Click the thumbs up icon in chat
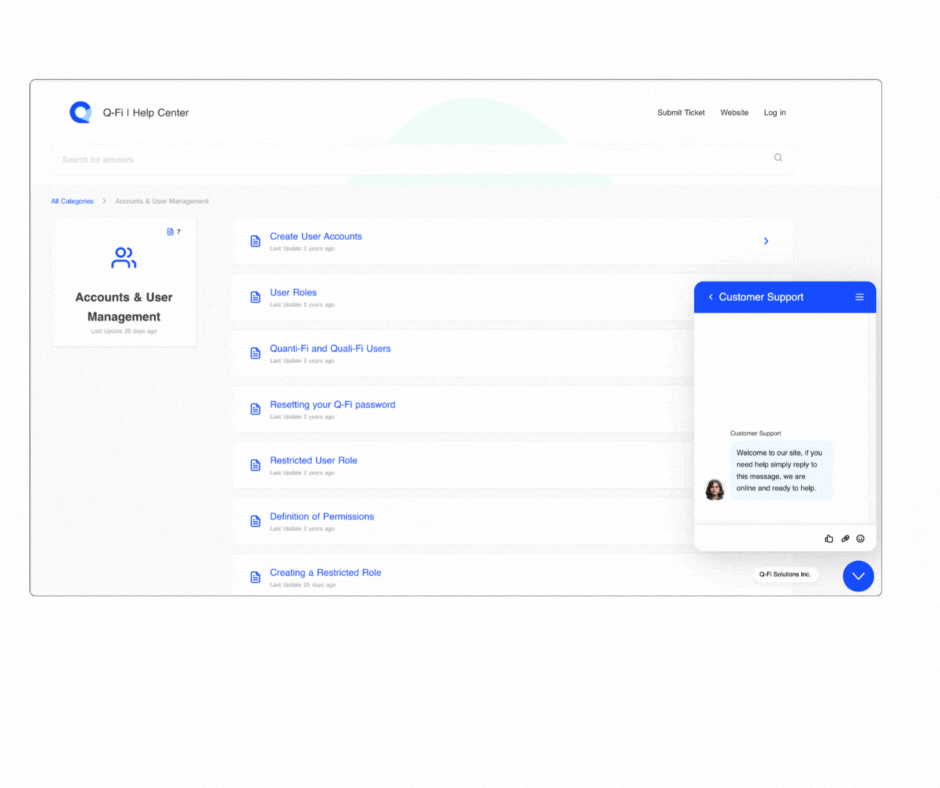Image resolution: width=940 pixels, height=788 pixels. point(828,539)
